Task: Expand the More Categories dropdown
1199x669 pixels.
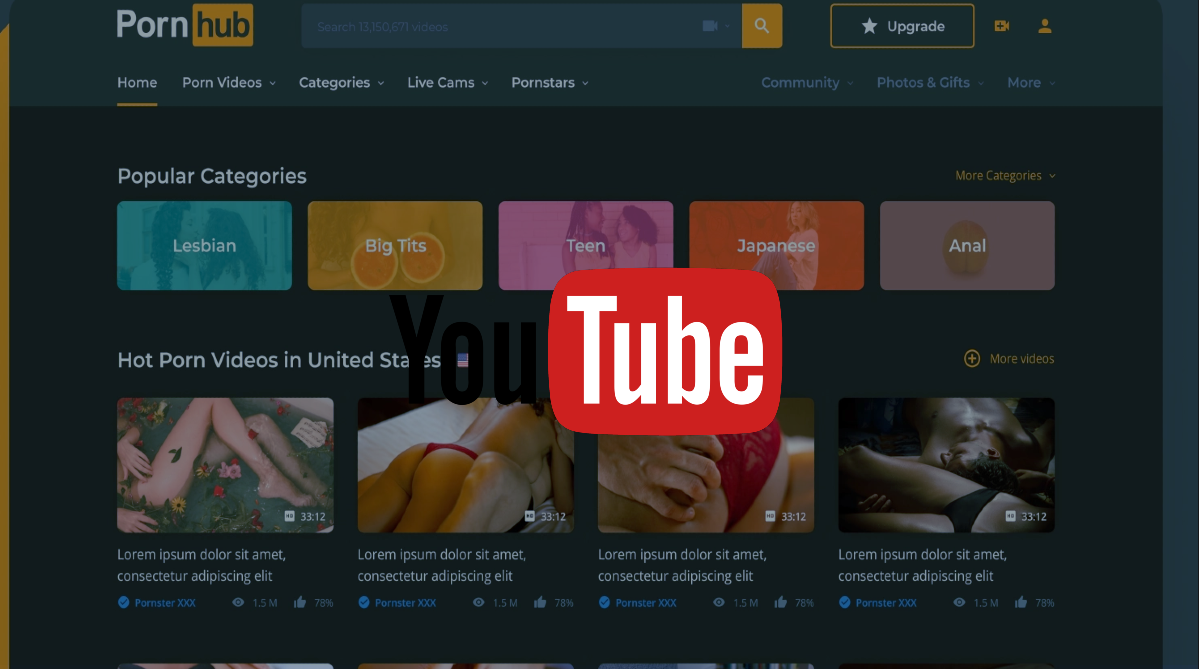Action: click(1005, 176)
